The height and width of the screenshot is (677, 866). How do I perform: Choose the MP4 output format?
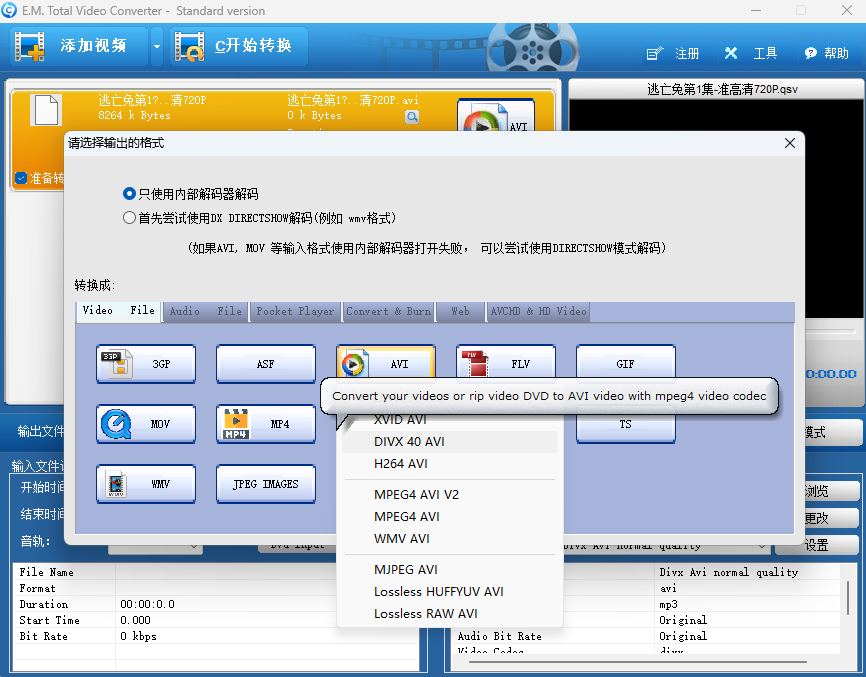[x=266, y=424]
